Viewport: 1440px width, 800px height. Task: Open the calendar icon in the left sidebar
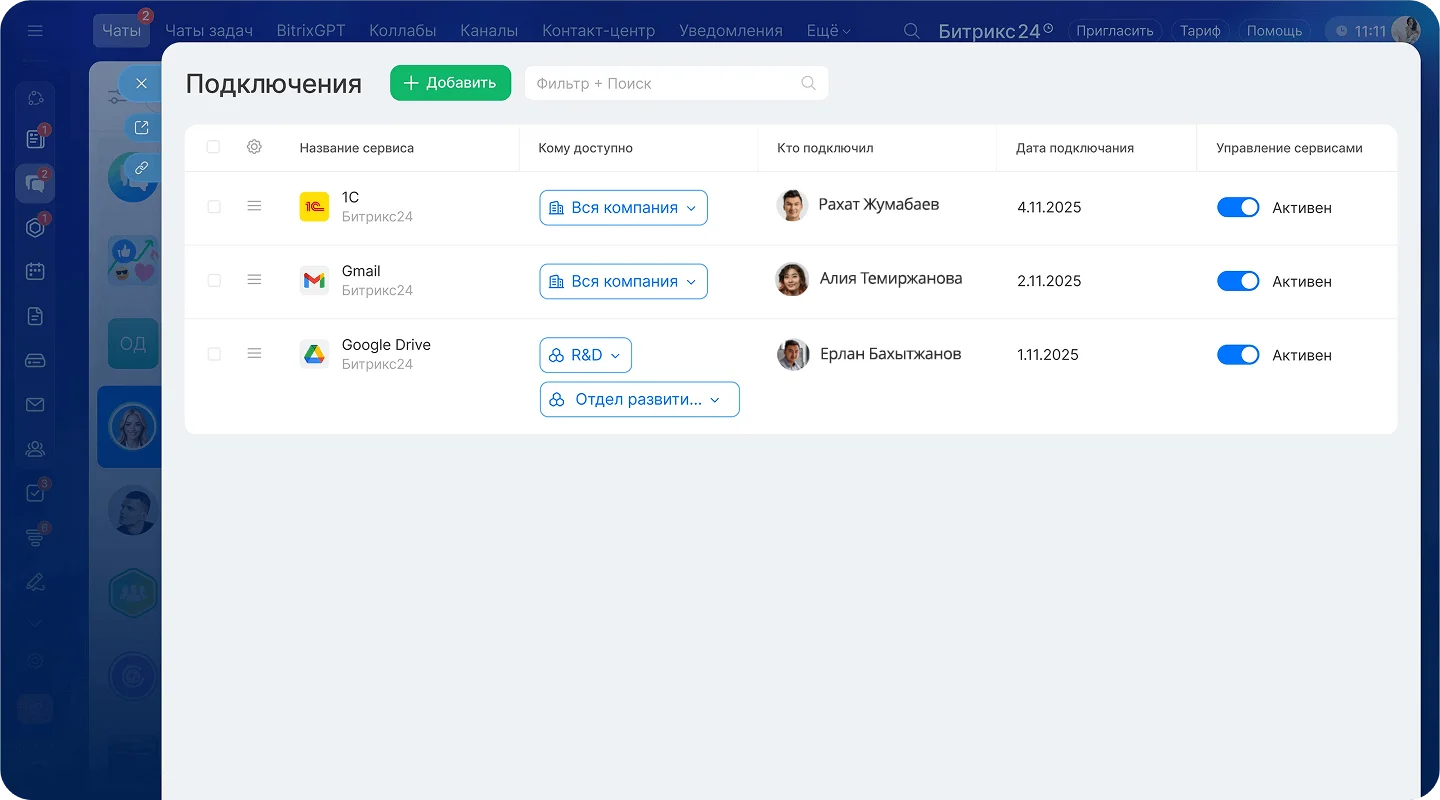pos(35,271)
